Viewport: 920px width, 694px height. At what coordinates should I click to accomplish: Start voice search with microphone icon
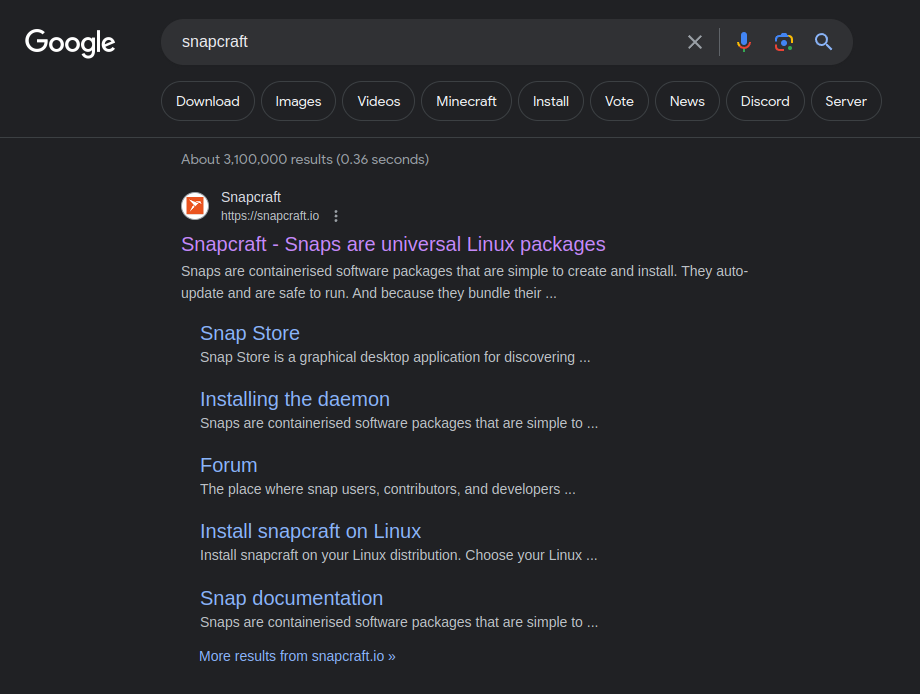pyautogui.click(x=743, y=42)
